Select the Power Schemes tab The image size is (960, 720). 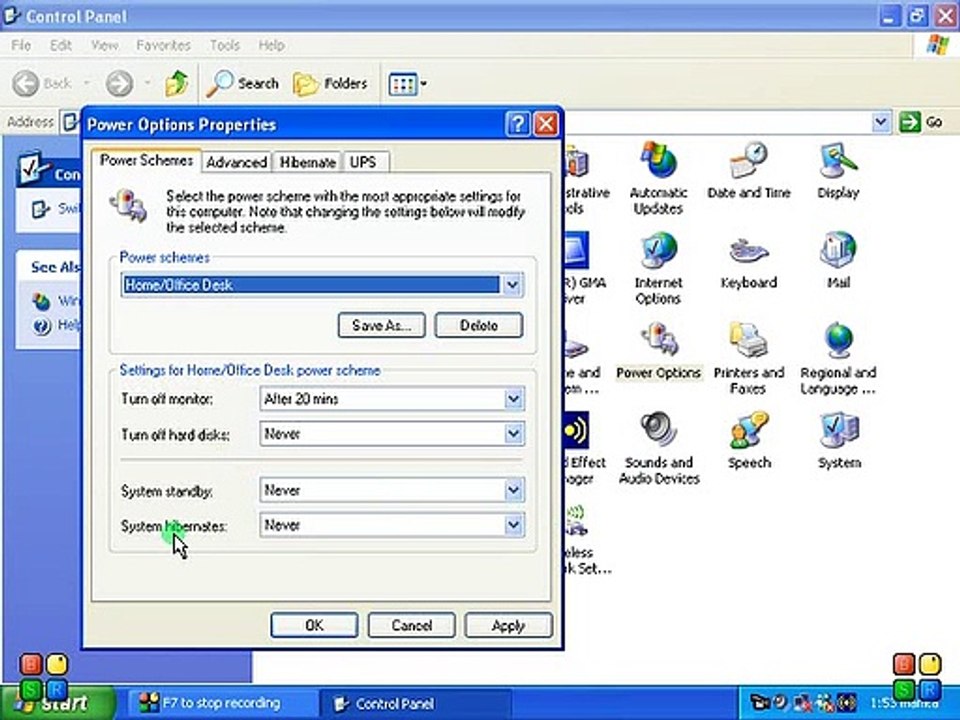click(x=146, y=160)
